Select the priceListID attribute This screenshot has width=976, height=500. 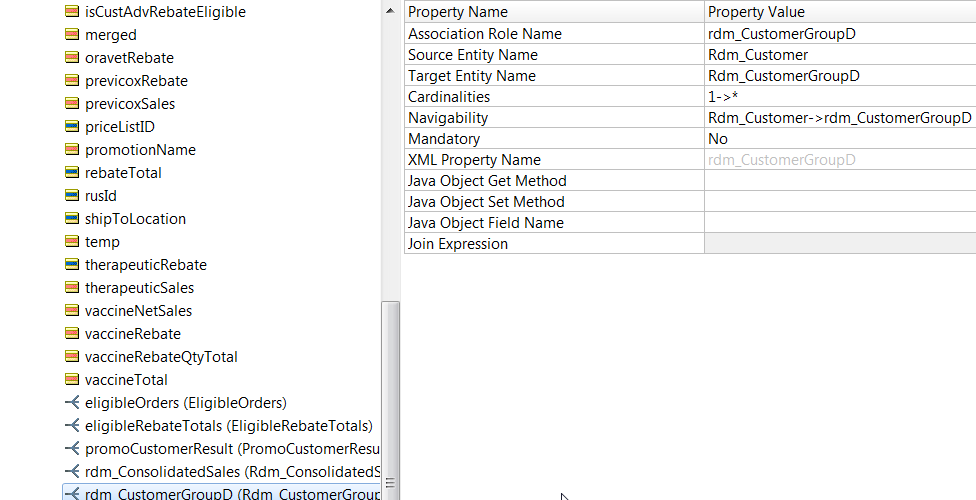tap(120, 127)
